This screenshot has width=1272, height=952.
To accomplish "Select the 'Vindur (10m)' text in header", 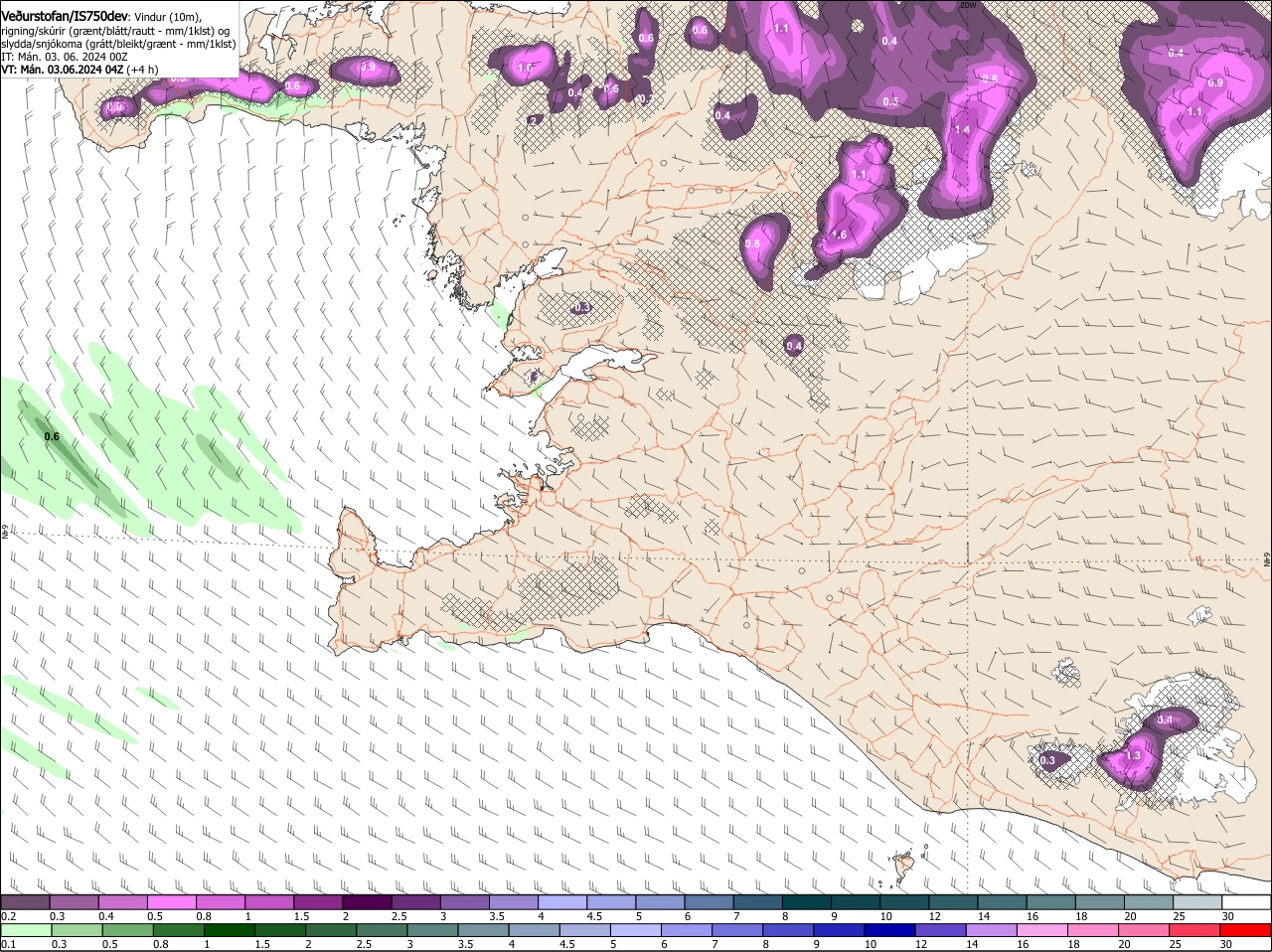I will tap(167, 16).
